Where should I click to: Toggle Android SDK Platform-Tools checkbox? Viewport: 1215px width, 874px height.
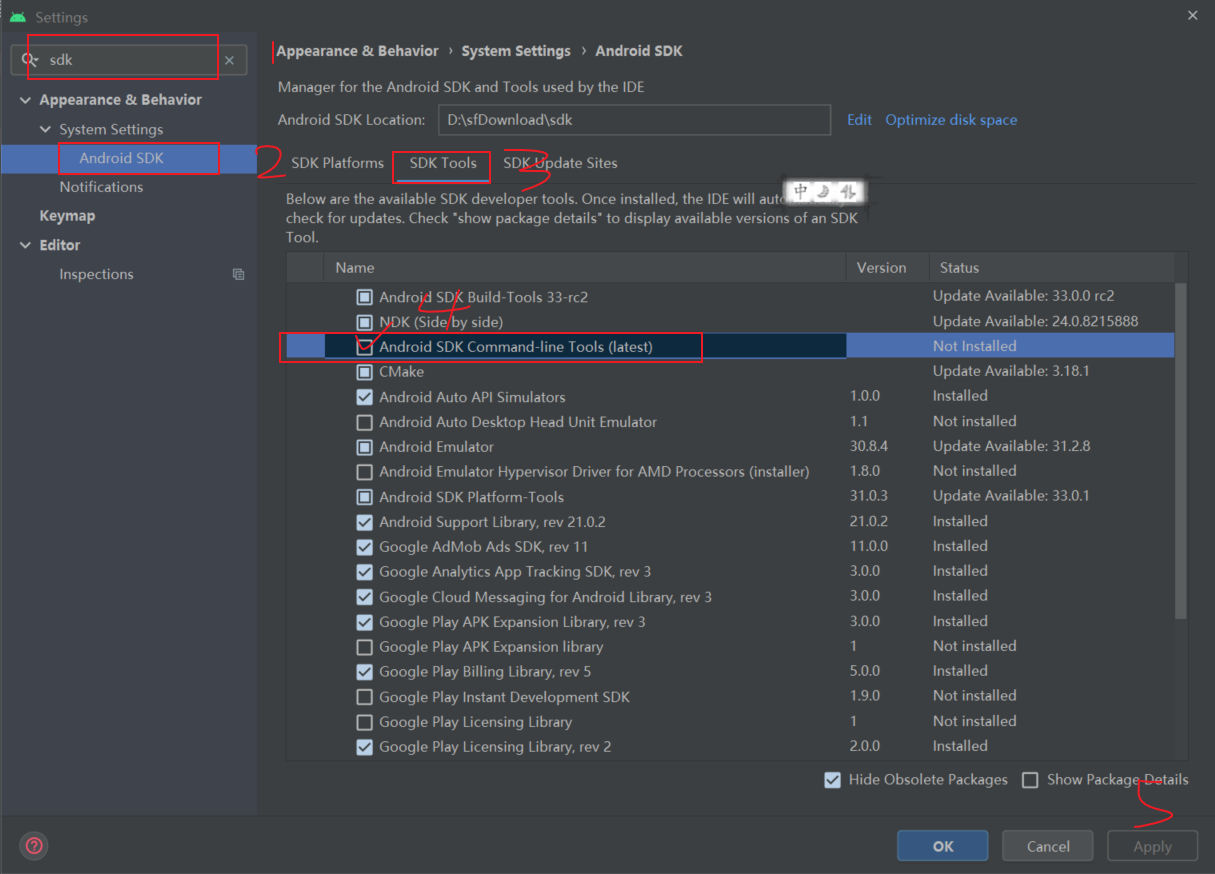[365, 497]
